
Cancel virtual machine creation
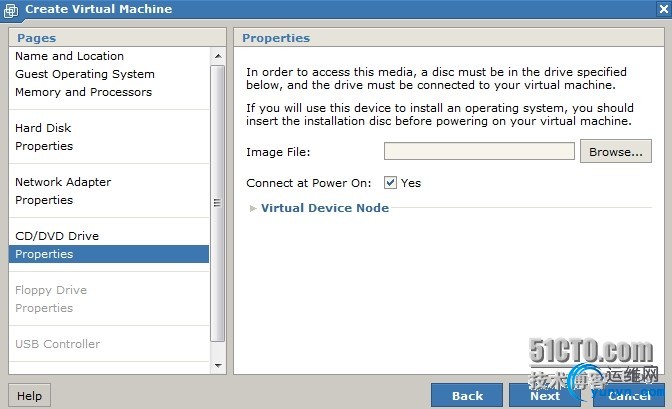pyautogui.click(x=629, y=395)
